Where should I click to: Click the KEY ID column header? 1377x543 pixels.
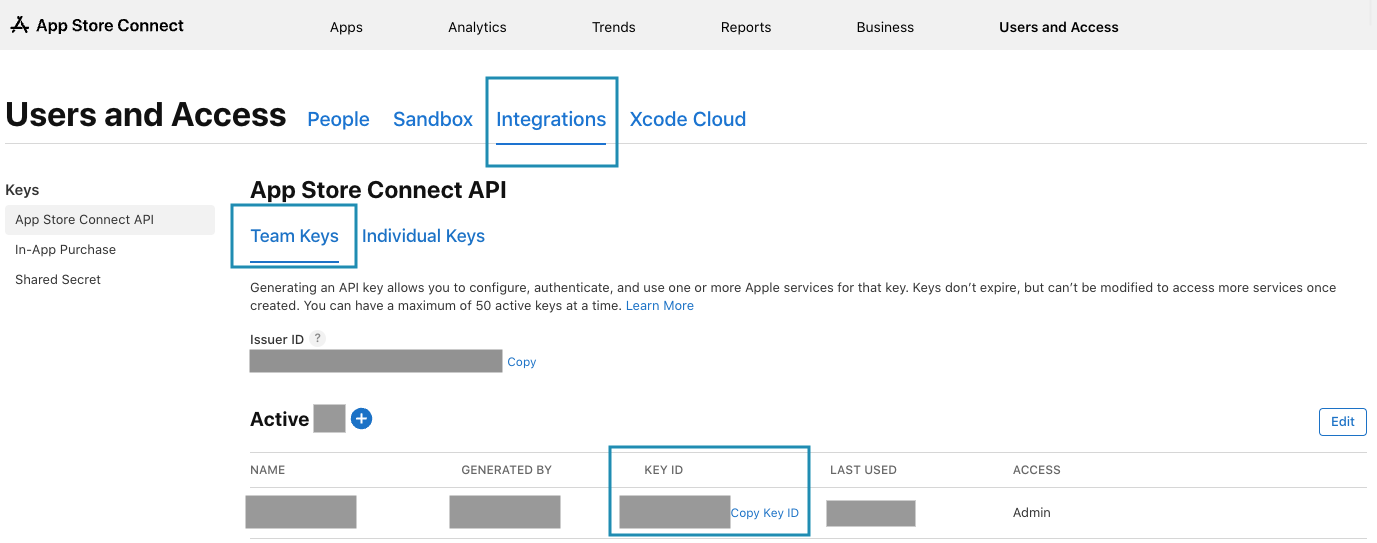click(x=664, y=470)
